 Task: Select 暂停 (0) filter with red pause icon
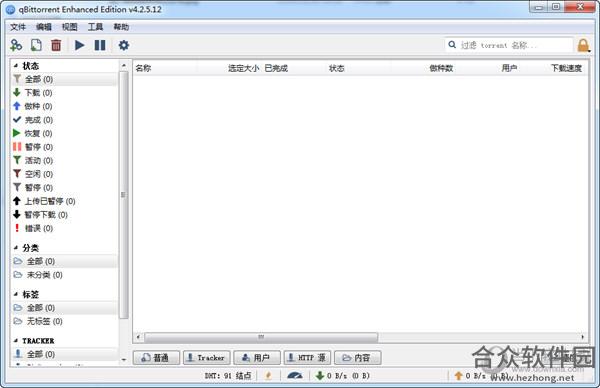(64, 147)
